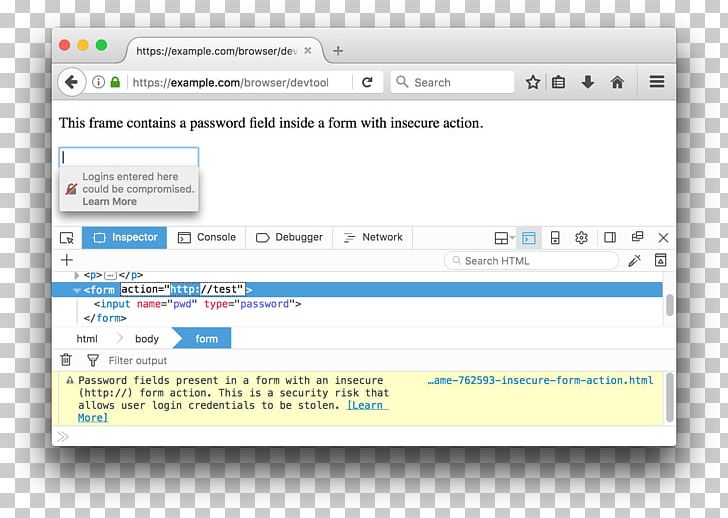
Task: Click the console command input prompt
Action: 362,436
